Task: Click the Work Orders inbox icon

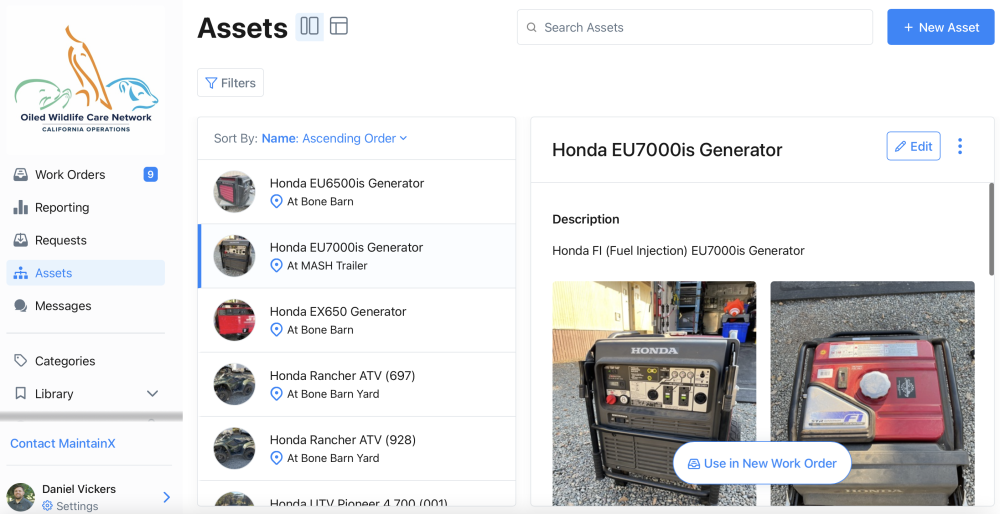Action: pyautogui.click(x=21, y=175)
